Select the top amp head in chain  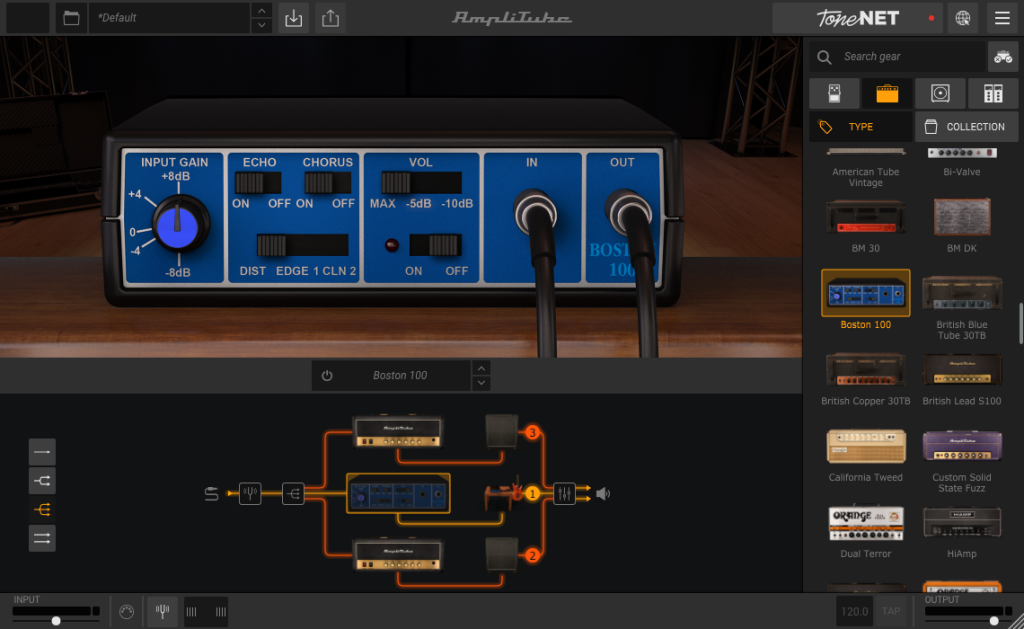tap(398, 431)
